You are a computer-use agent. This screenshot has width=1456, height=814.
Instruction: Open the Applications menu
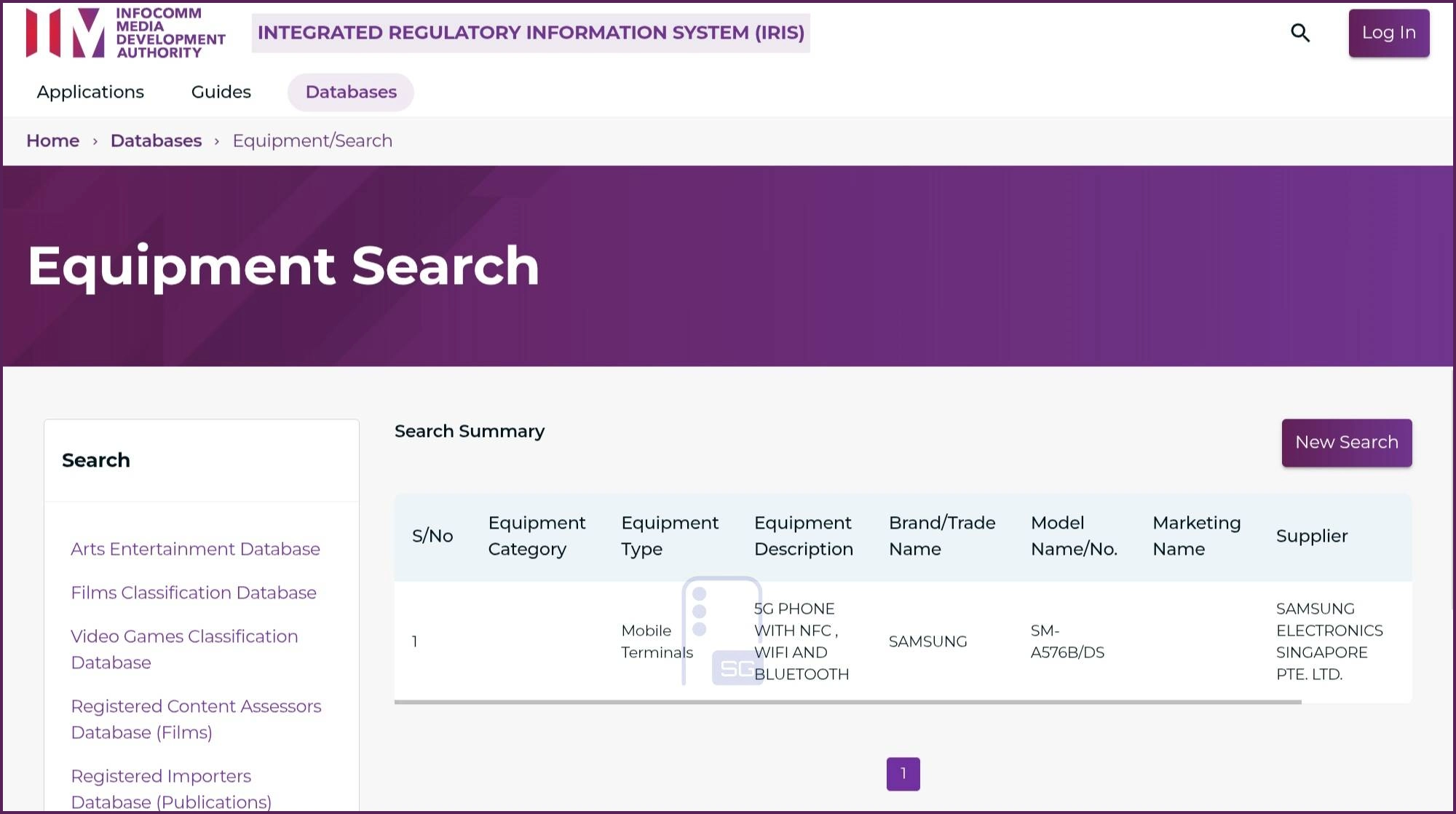point(90,92)
